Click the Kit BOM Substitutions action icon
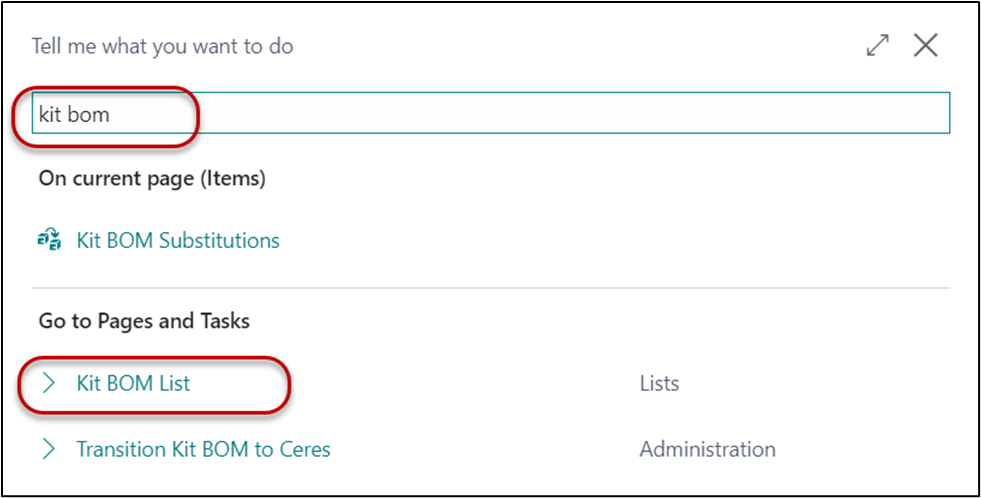 49,240
